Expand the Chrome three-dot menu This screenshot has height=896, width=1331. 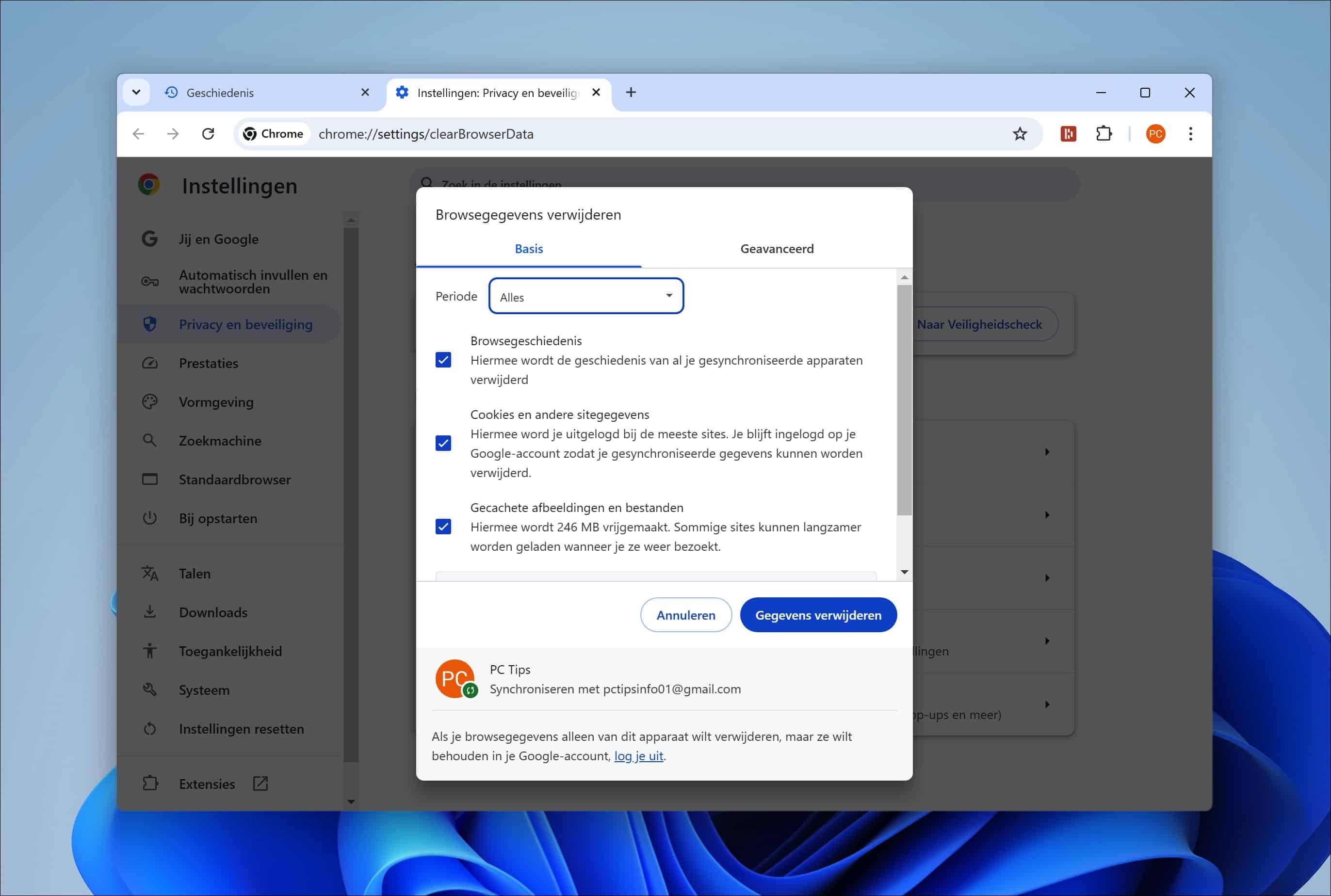(1191, 133)
